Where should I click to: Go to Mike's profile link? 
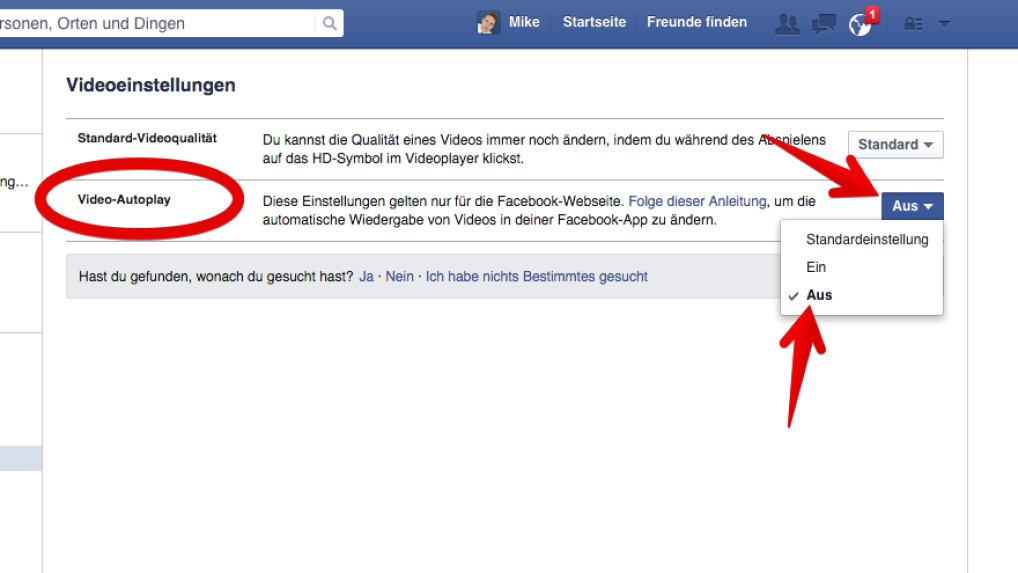click(524, 22)
